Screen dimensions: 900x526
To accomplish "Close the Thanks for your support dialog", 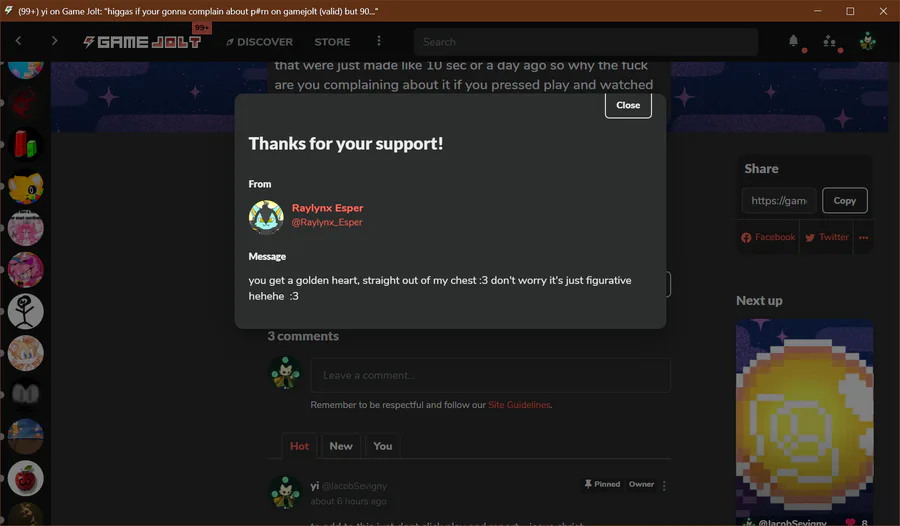I will click(628, 105).
